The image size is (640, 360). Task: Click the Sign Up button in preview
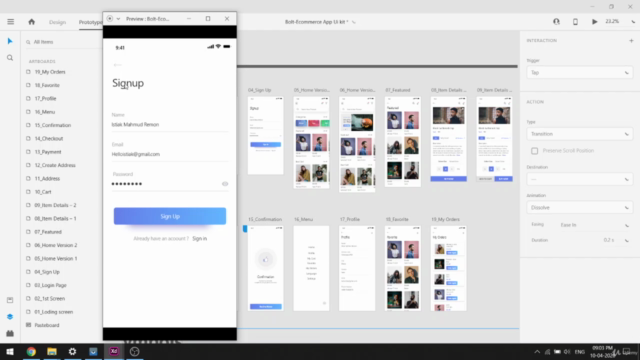pyautogui.click(x=170, y=216)
